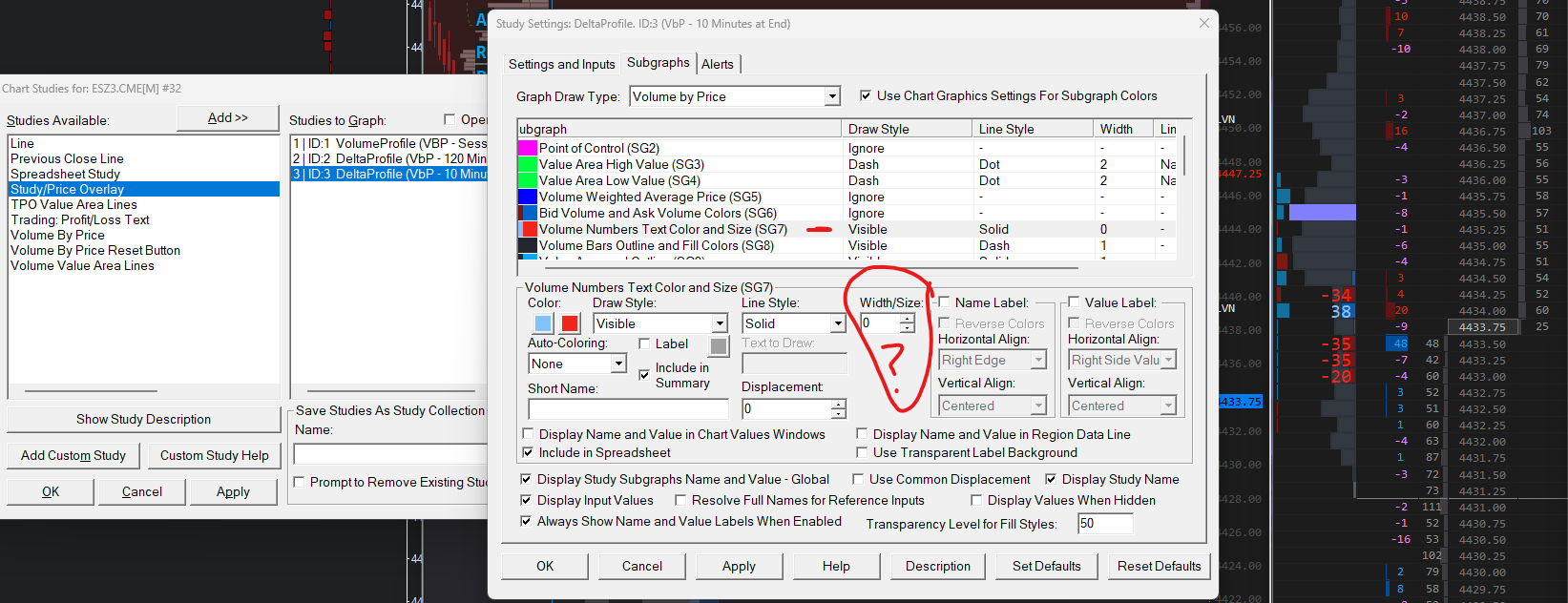Enable Resolve Full Names for Reference Inputs
This screenshot has height=603, width=1568.
tap(680, 500)
